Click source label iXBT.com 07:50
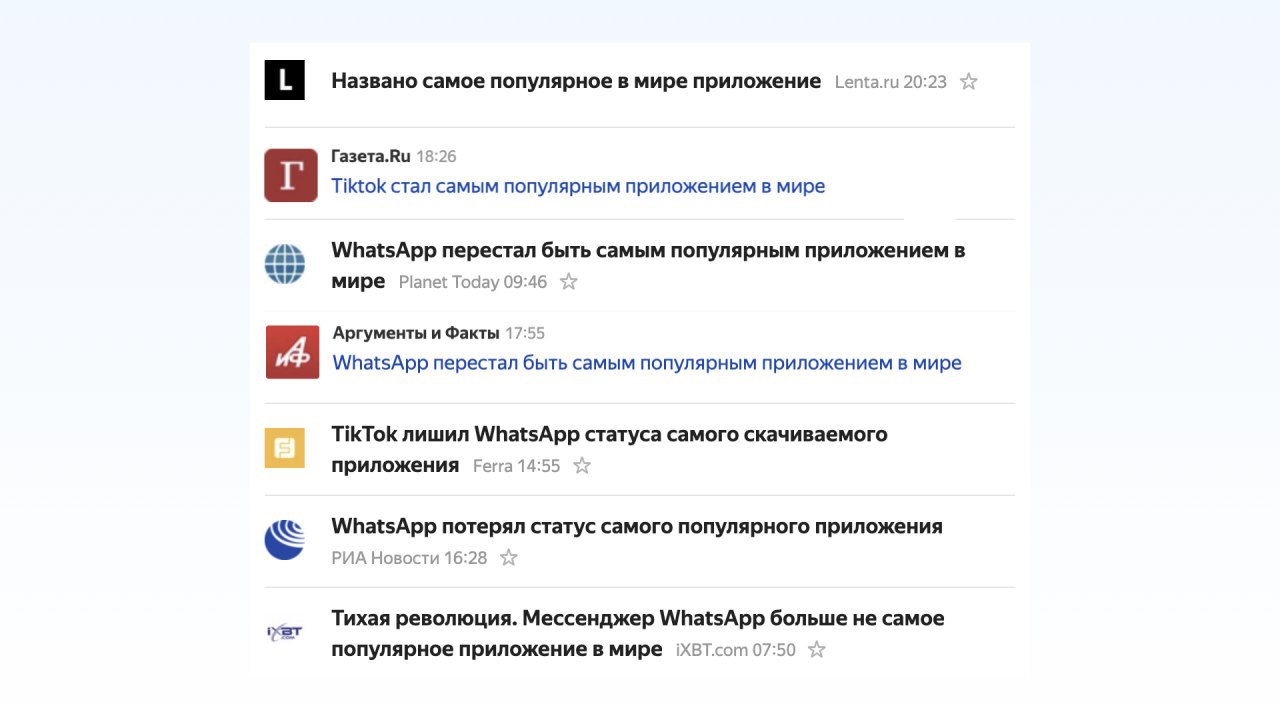Screen dimensions: 1280x720 coord(736,650)
